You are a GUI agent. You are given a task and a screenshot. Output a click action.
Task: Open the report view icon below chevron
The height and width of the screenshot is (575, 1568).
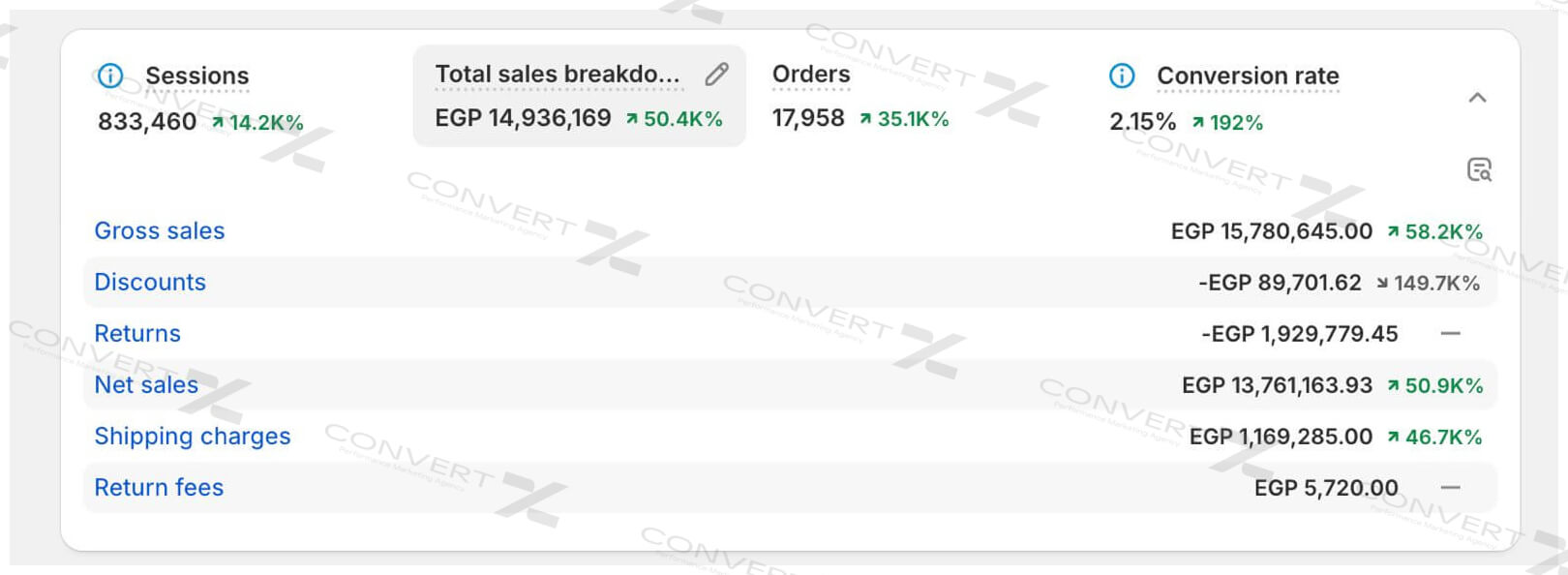pyautogui.click(x=1479, y=170)
